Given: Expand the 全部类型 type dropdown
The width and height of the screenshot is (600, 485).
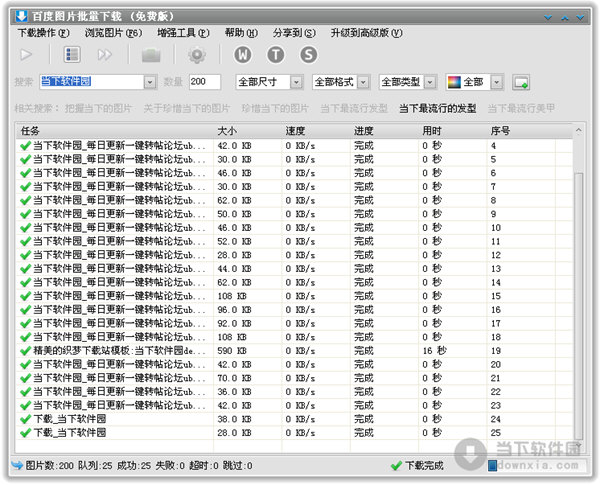Looking at the screenshot, I should tap(430, 82).
